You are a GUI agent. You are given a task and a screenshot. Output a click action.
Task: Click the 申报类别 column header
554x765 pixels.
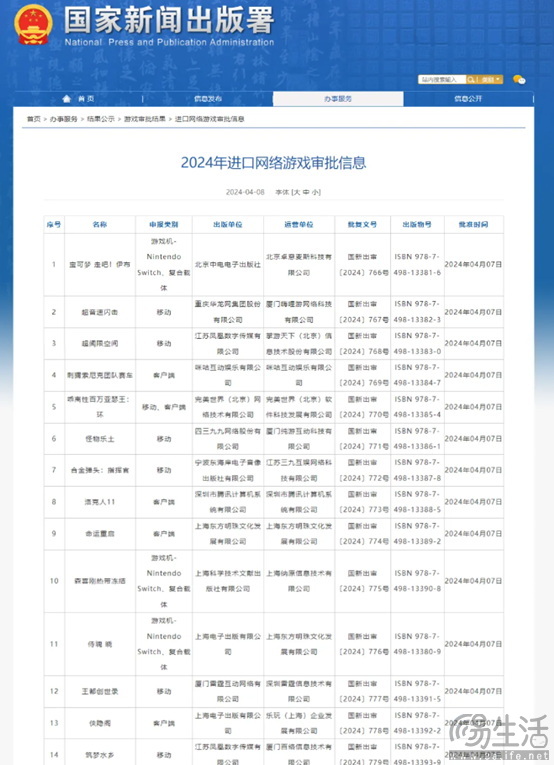[x=164, y=224]
